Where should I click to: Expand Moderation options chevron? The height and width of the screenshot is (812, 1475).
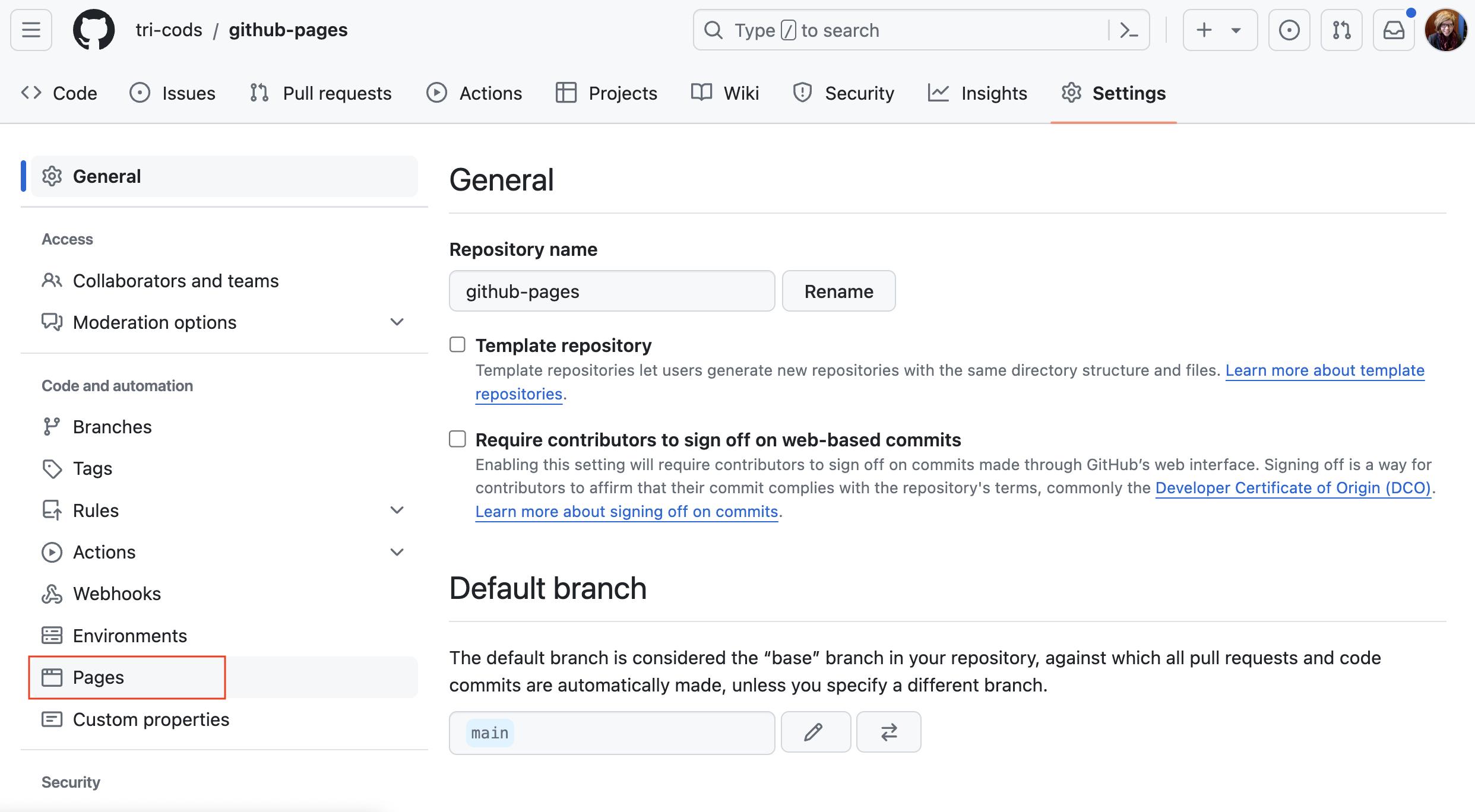tap(397, 322)
